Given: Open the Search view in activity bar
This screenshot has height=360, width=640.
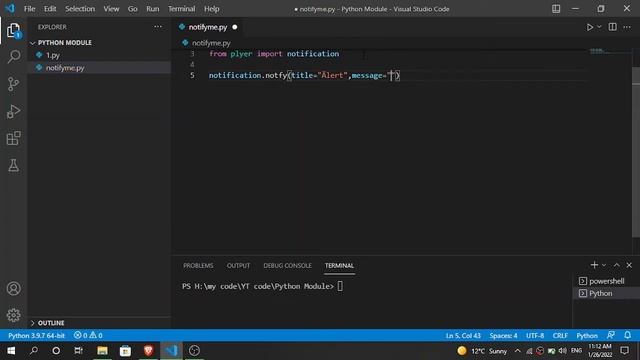Looking at the screenshot, I should click(13, 56).
